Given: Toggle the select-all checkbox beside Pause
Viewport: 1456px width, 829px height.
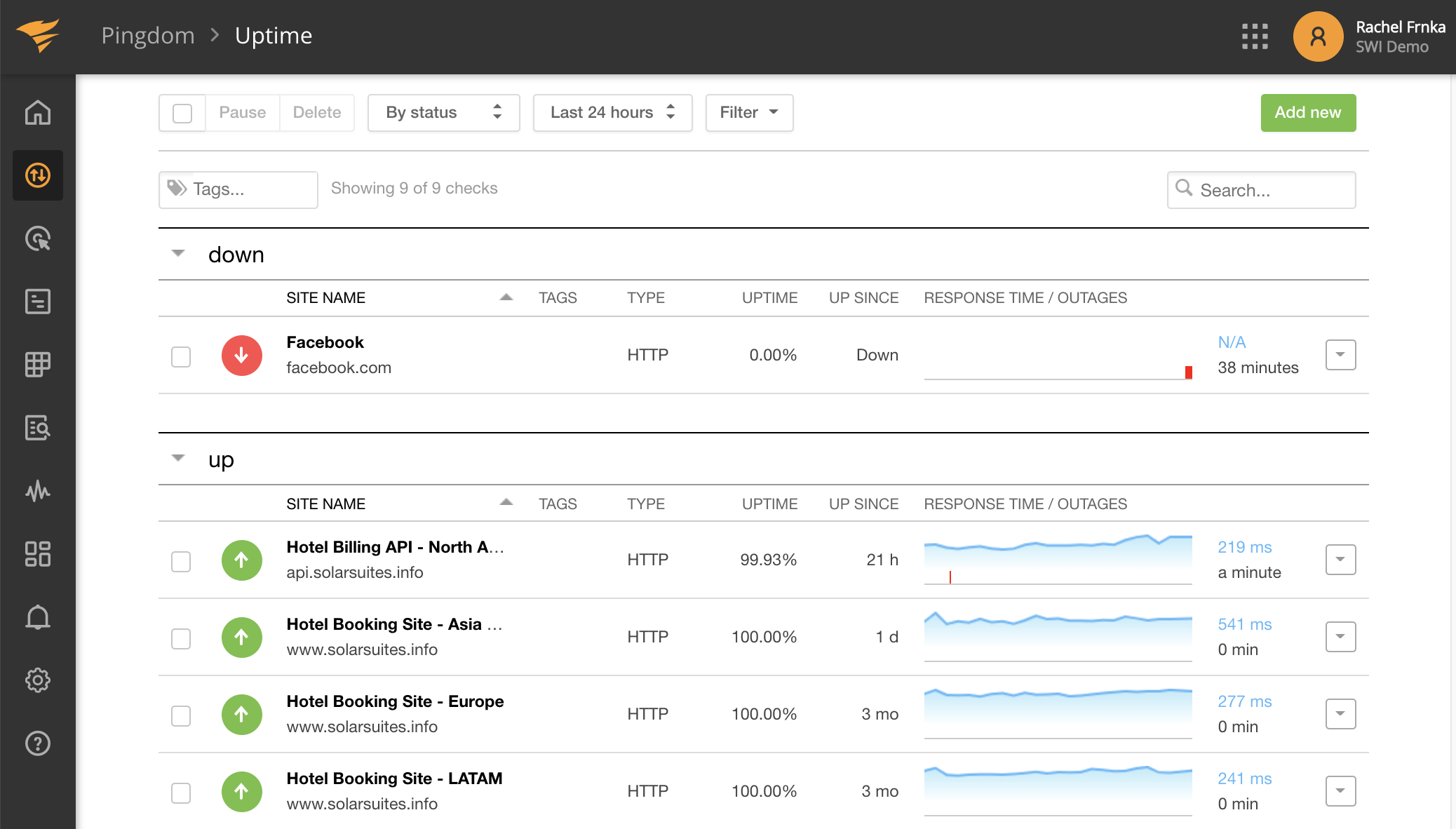Looking at the screenshot, I should tap(182, 113).
